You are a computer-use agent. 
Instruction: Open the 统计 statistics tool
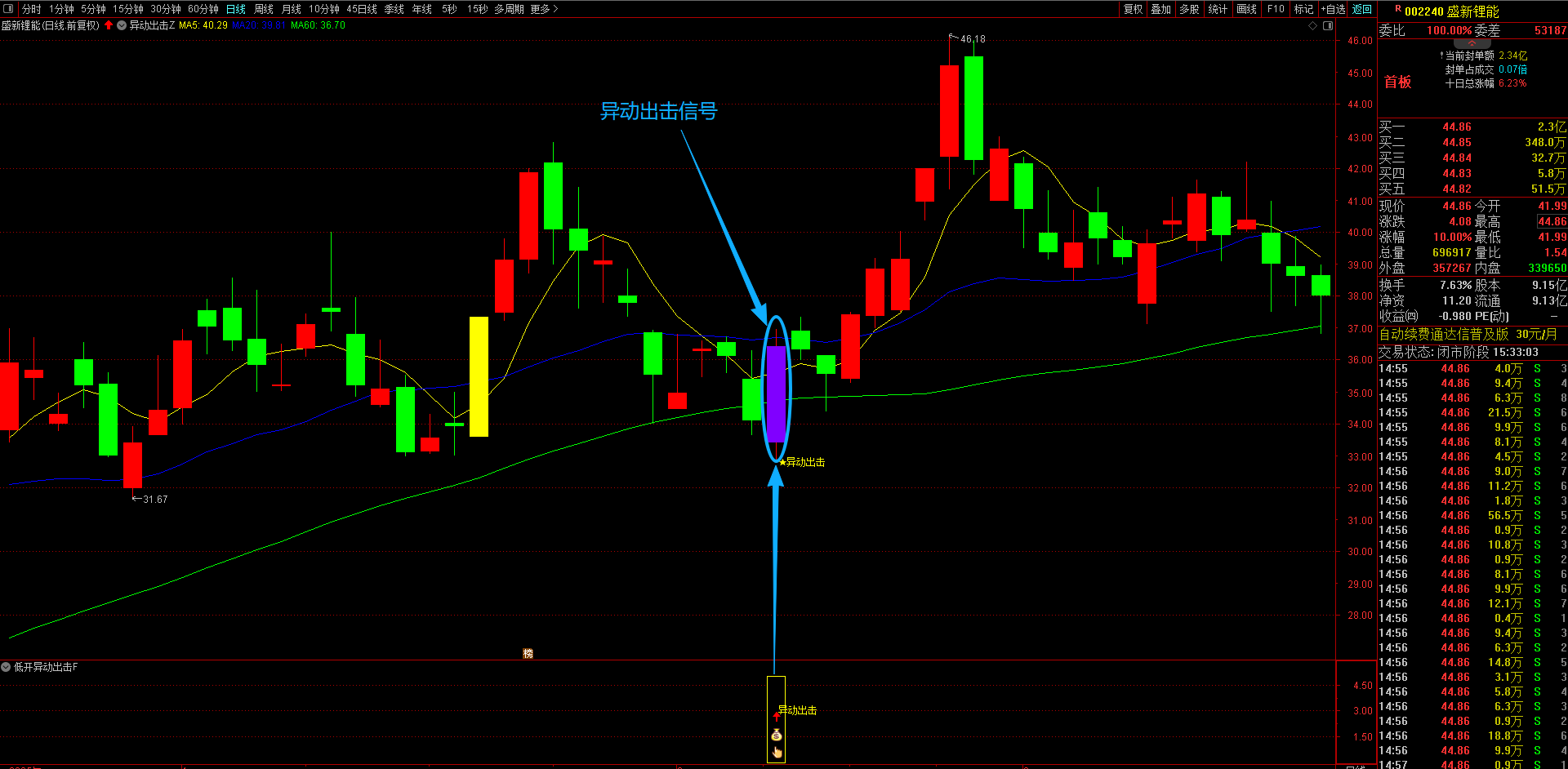1218,9
